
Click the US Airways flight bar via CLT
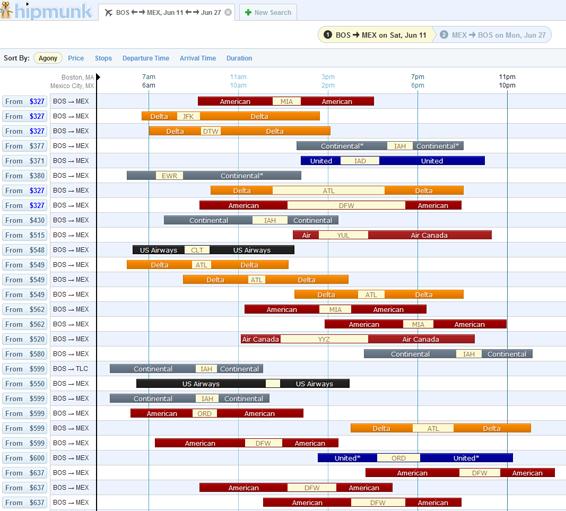[x=213, y=250]
